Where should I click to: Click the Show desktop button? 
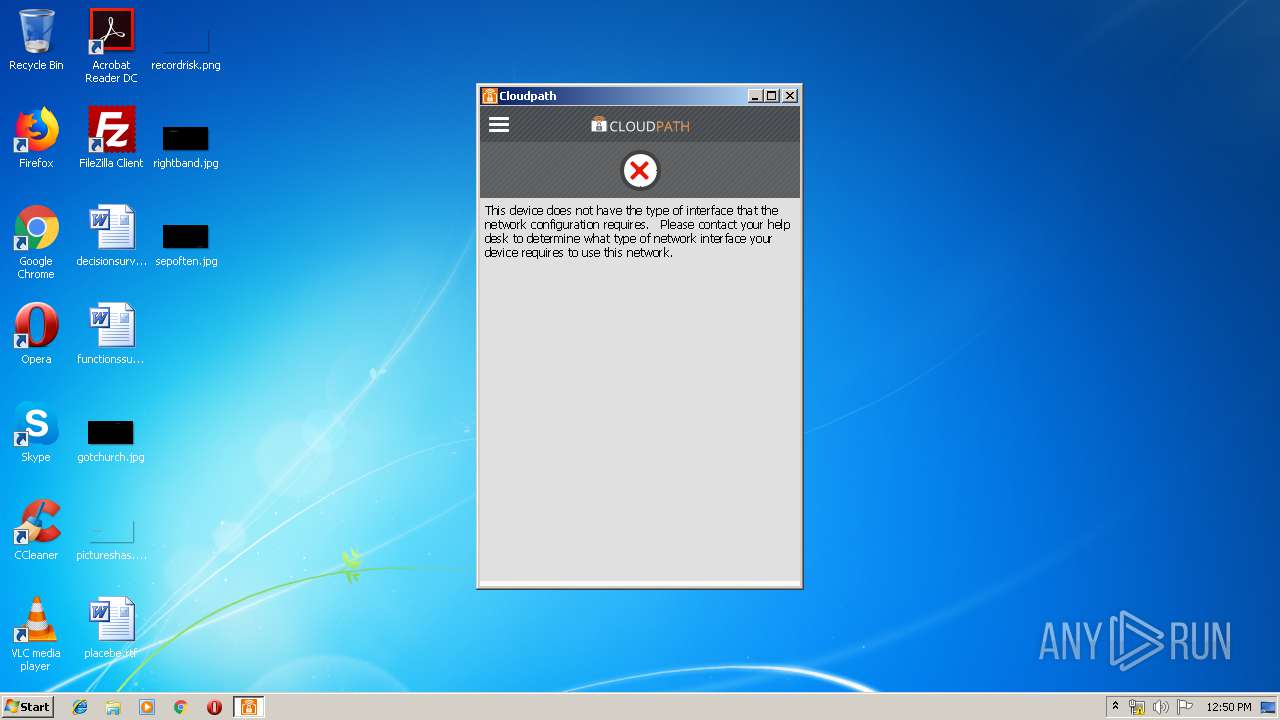click(x=1269, y=707)
